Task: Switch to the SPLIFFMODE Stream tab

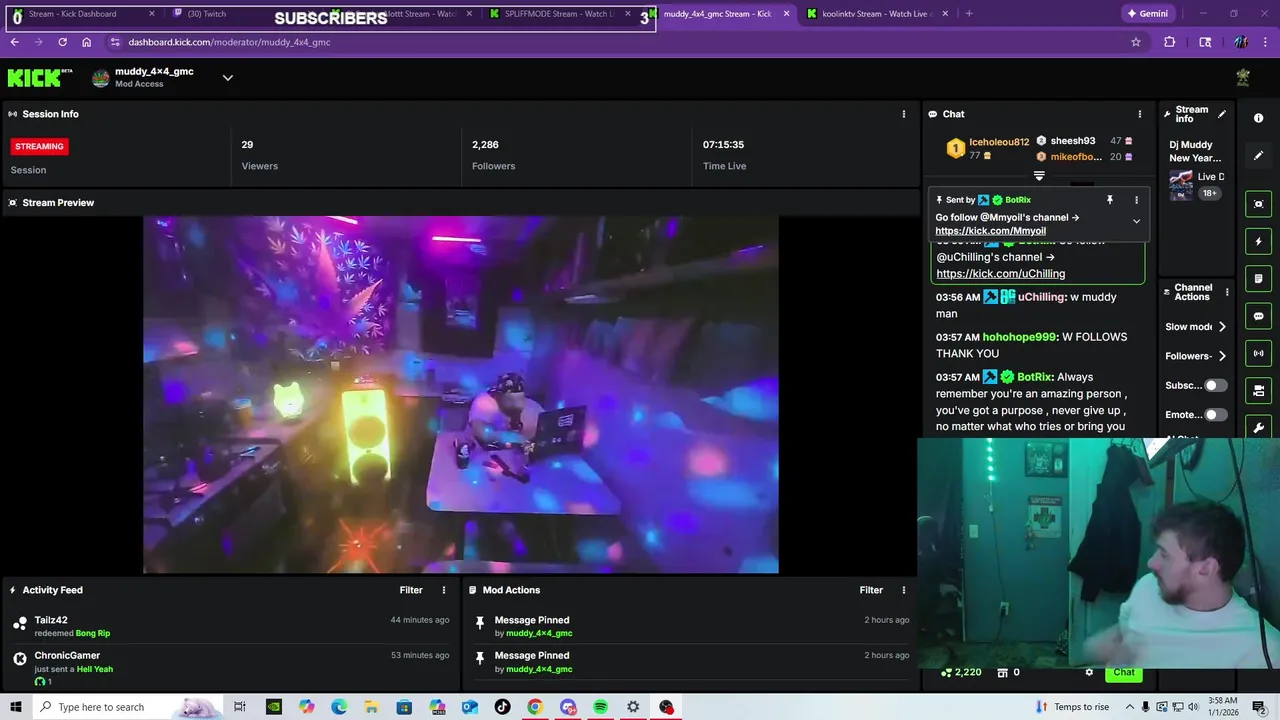Action: click(x=558, y=14)
